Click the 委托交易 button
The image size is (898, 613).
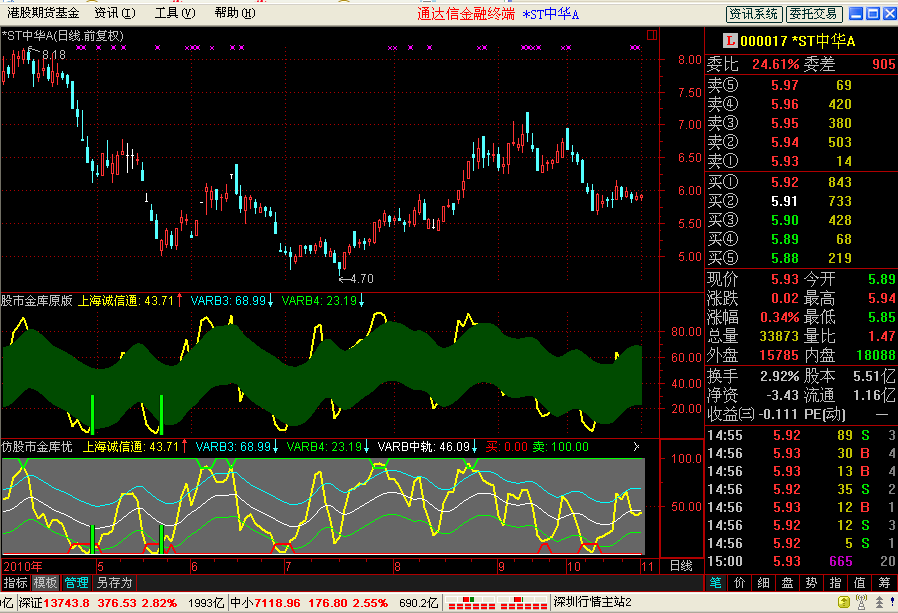(x=813, y=14)
